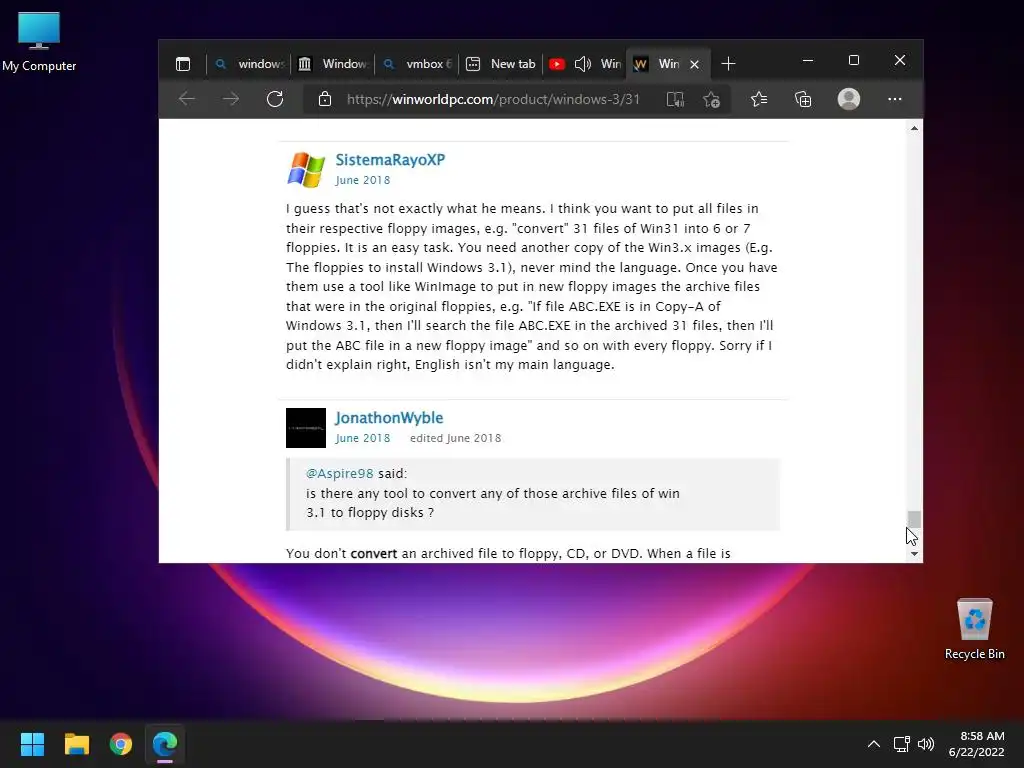Viewport: 1024px width, 768px height.
Task: Show hidden system tray icons
Action: (x=873, y=744)
